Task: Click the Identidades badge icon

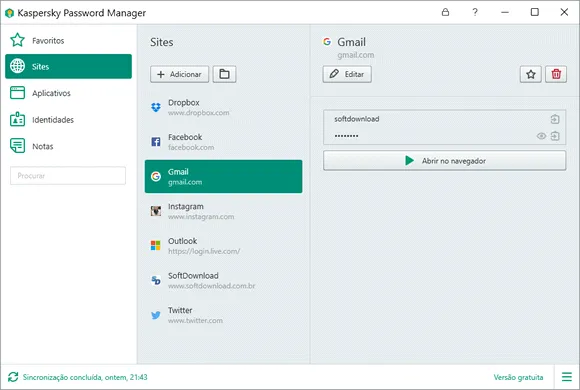Action: click(17, 120)
